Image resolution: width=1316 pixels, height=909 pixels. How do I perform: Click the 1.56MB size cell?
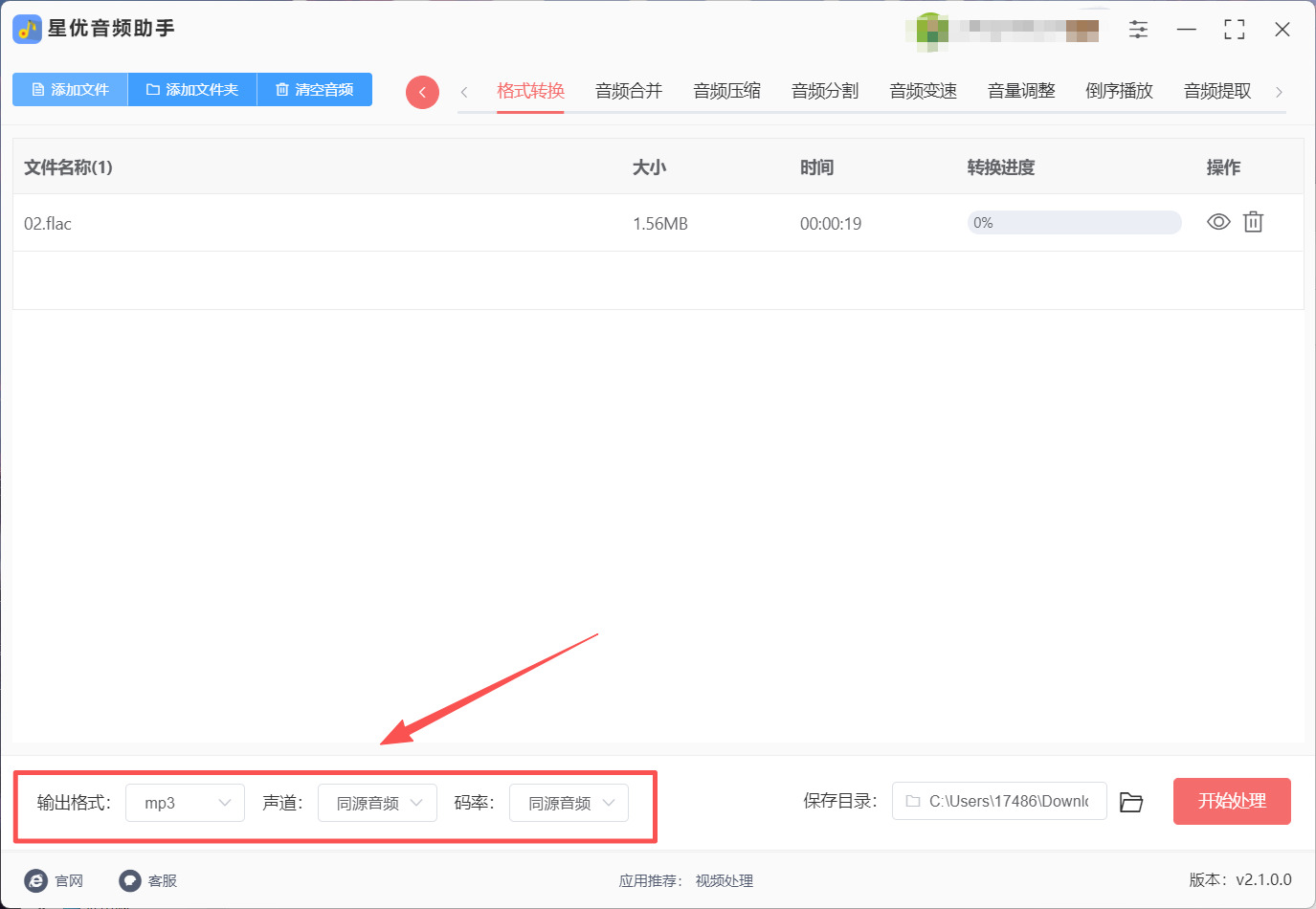coord(660,223)
